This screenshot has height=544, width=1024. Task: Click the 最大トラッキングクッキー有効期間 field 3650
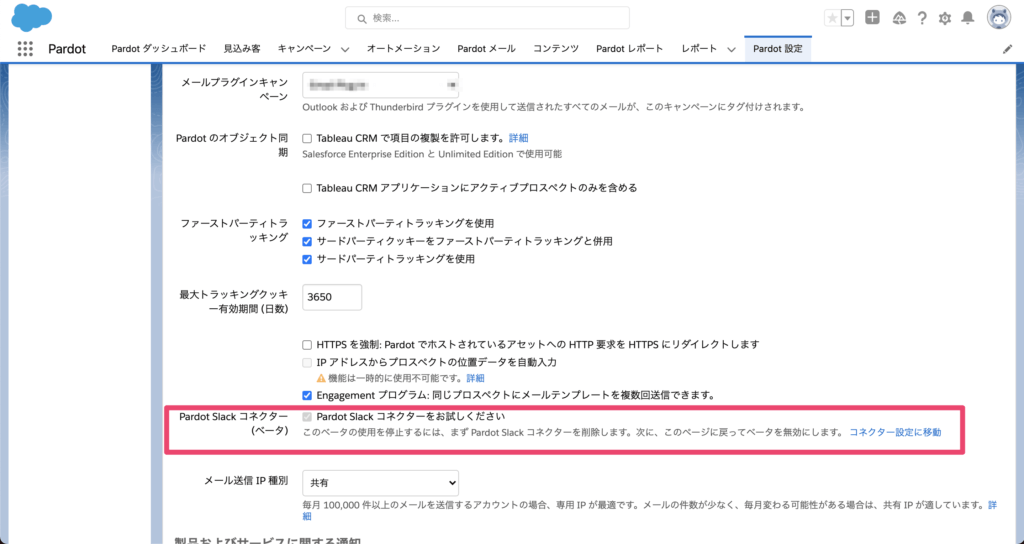[332, 297]
